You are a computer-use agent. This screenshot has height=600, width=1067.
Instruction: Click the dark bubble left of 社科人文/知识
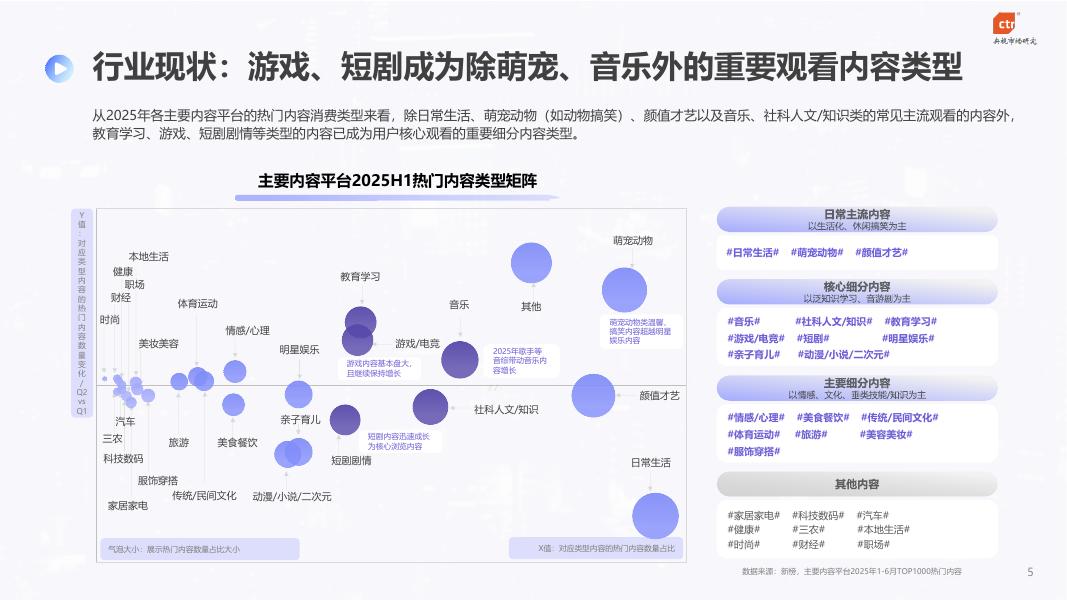coord(430,407)
